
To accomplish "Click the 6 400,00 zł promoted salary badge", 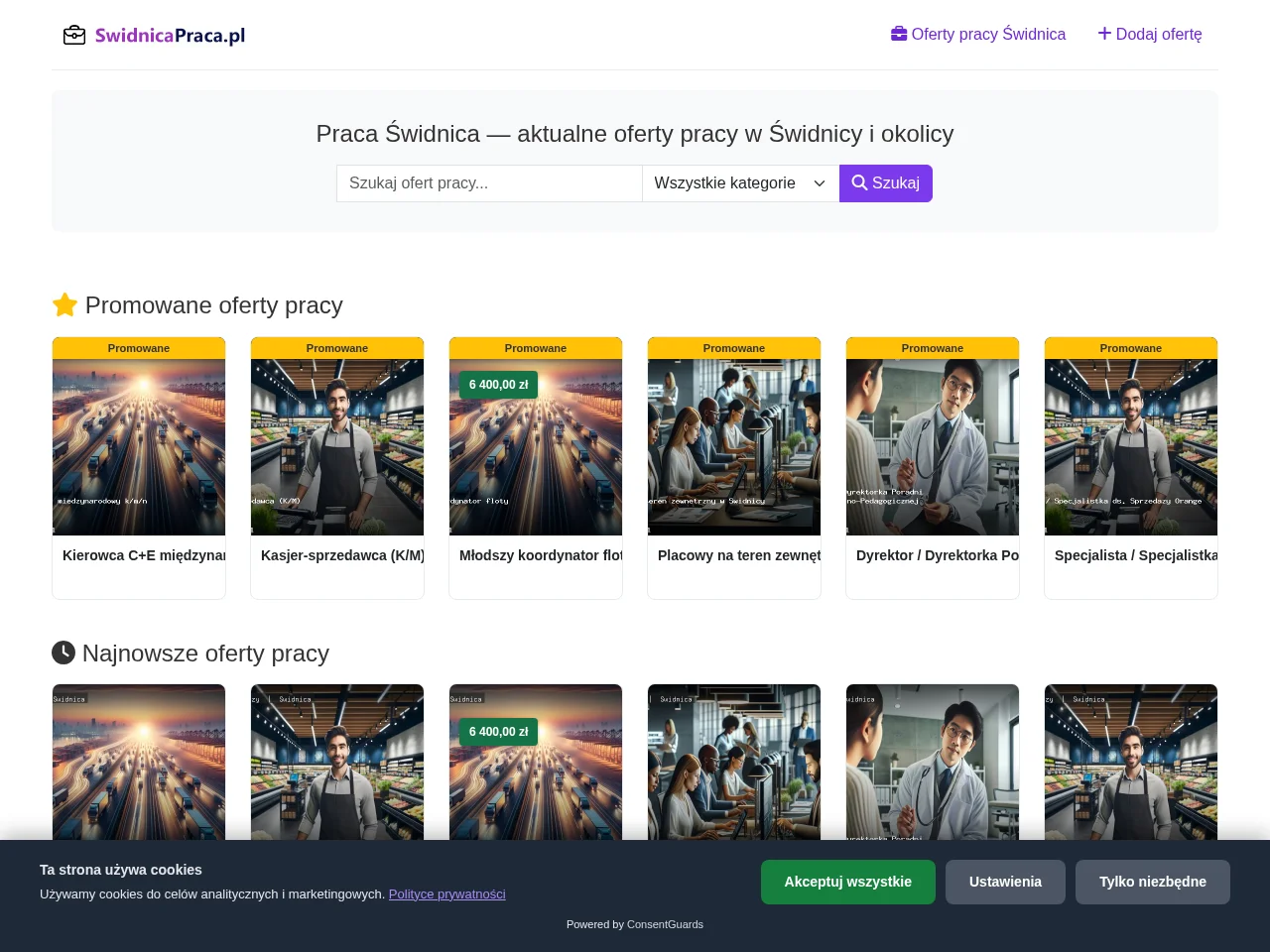I will (x=499, y=385).
